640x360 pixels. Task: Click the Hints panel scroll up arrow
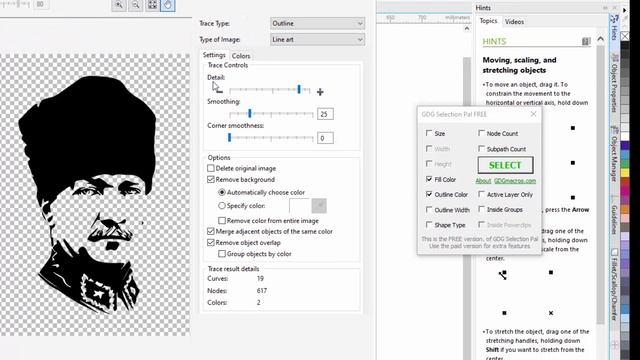[x=600, y=39]
